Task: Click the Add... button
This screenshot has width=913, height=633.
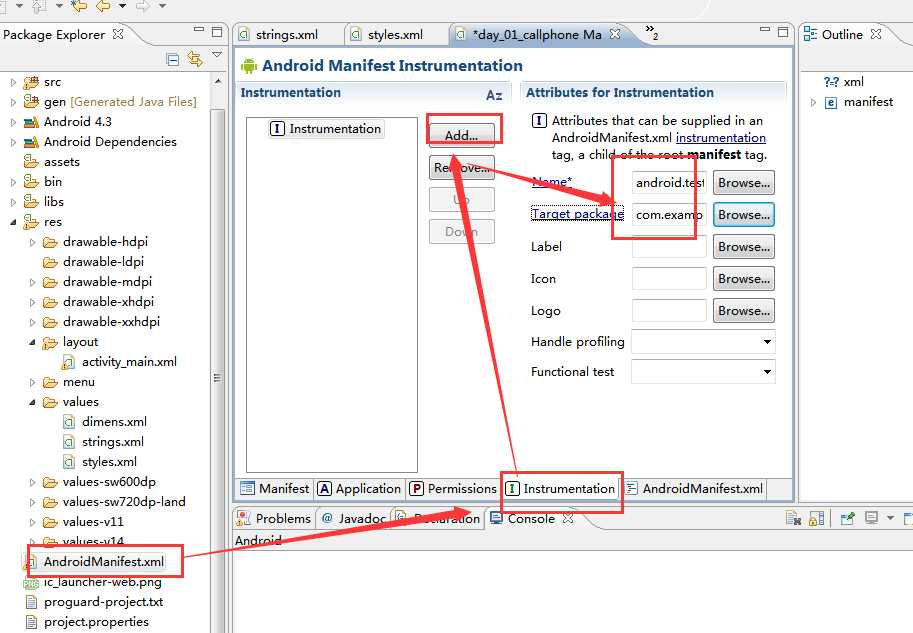Action: 462,135
